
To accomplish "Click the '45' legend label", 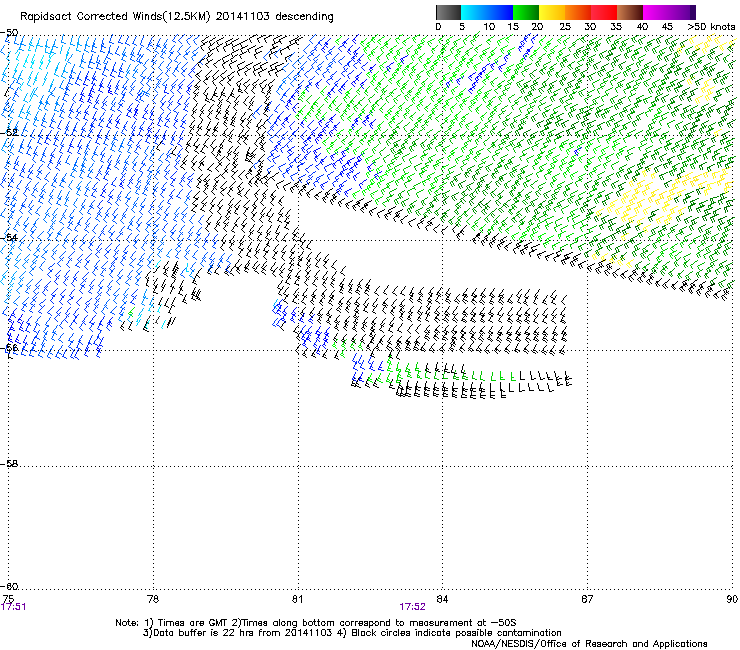I will (667, 27).
